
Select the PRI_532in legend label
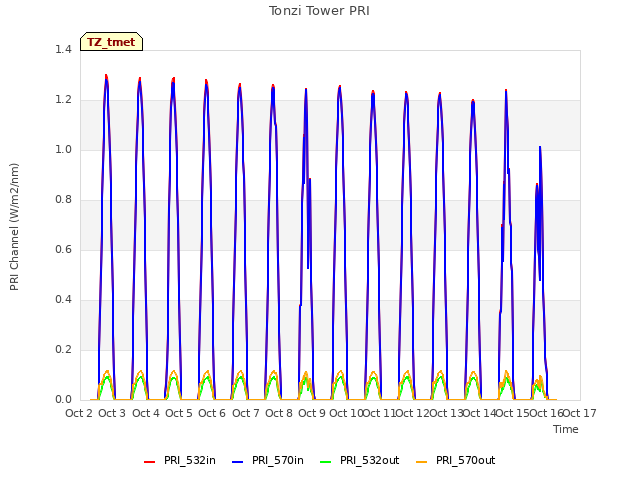(190, 461)
